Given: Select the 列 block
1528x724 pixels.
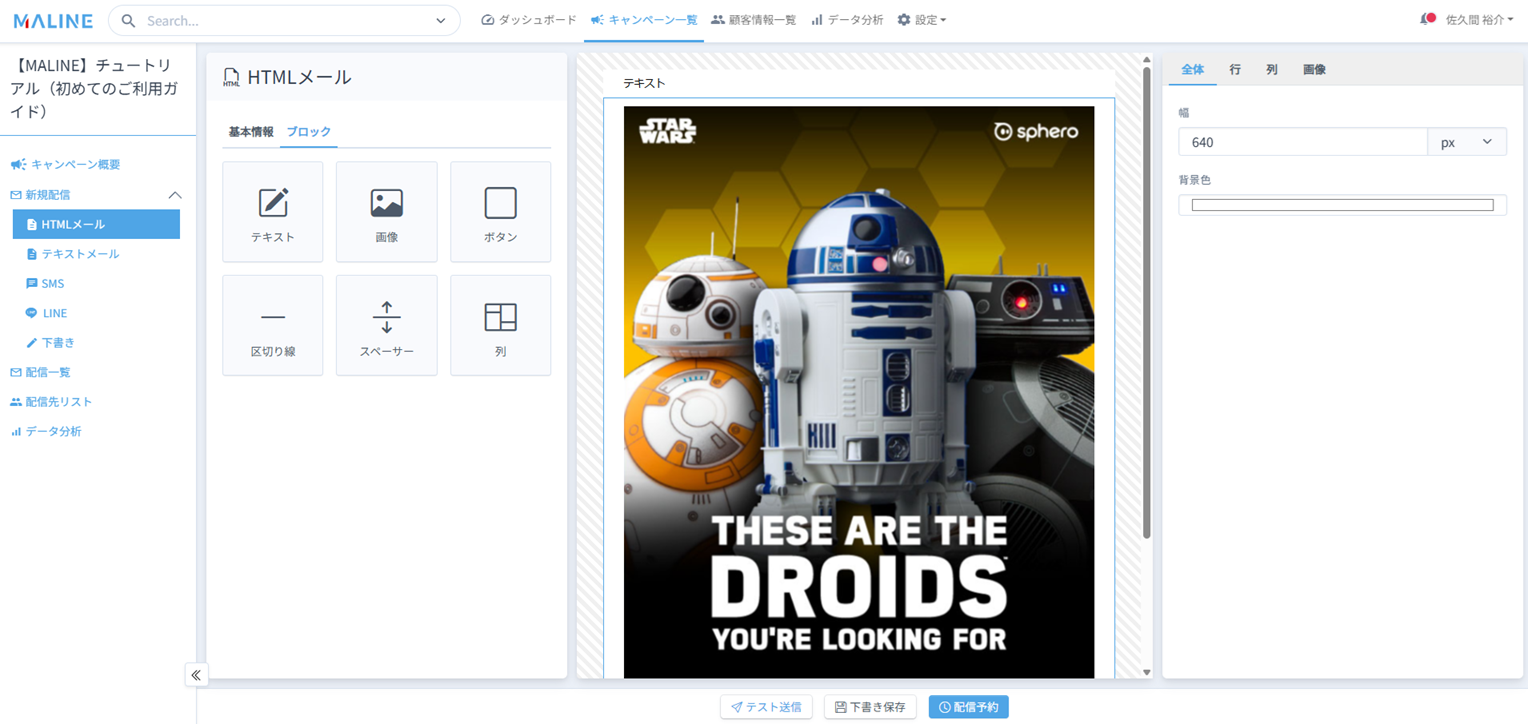Looking at the screenshot, I should (x=501, y=325).
